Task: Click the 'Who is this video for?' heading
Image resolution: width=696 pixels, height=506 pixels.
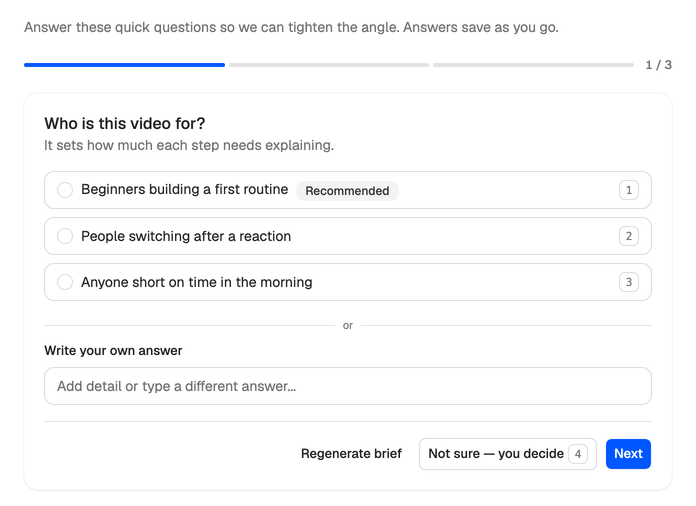Action: coord(125,123)
